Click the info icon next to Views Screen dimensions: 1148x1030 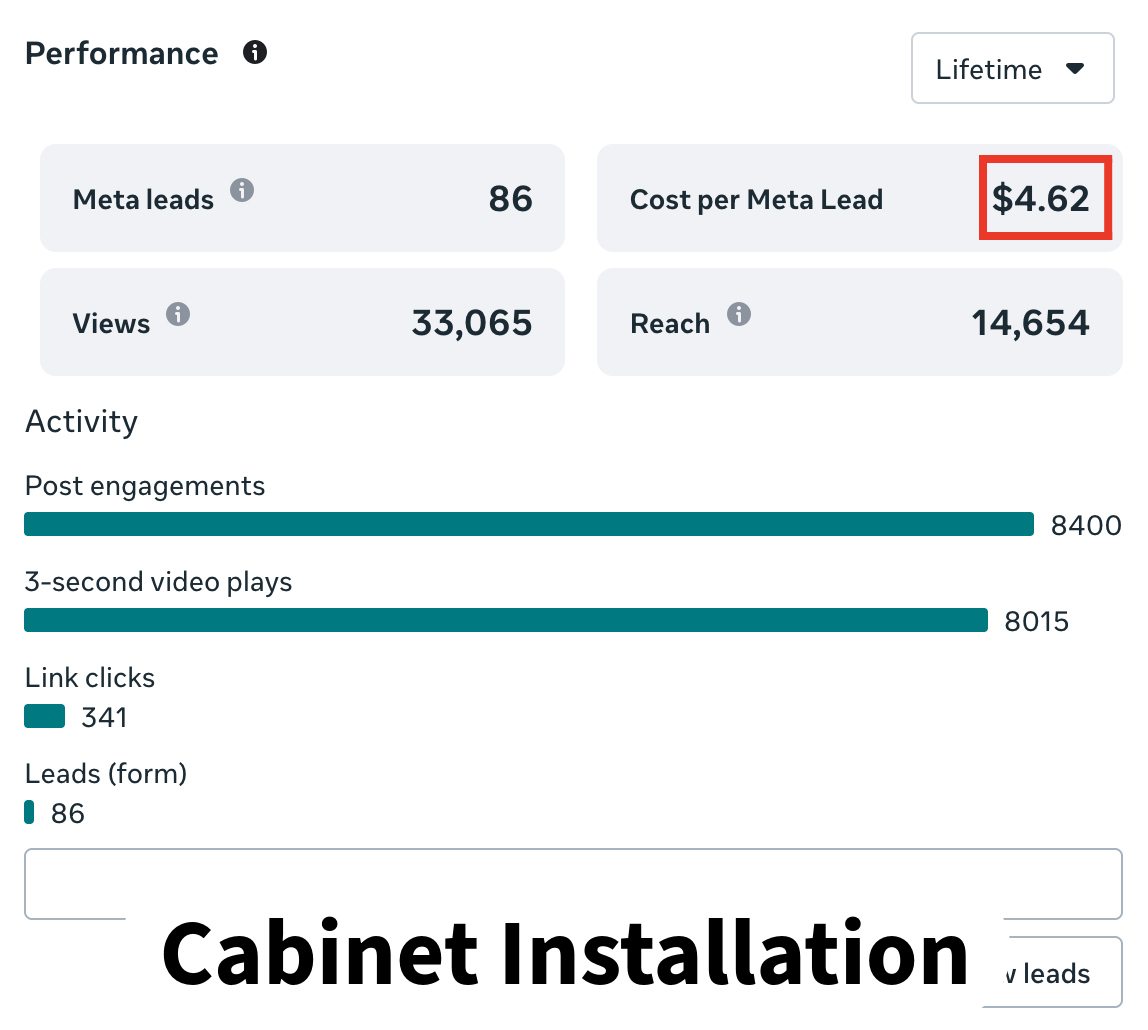click(x=179, y=315)
